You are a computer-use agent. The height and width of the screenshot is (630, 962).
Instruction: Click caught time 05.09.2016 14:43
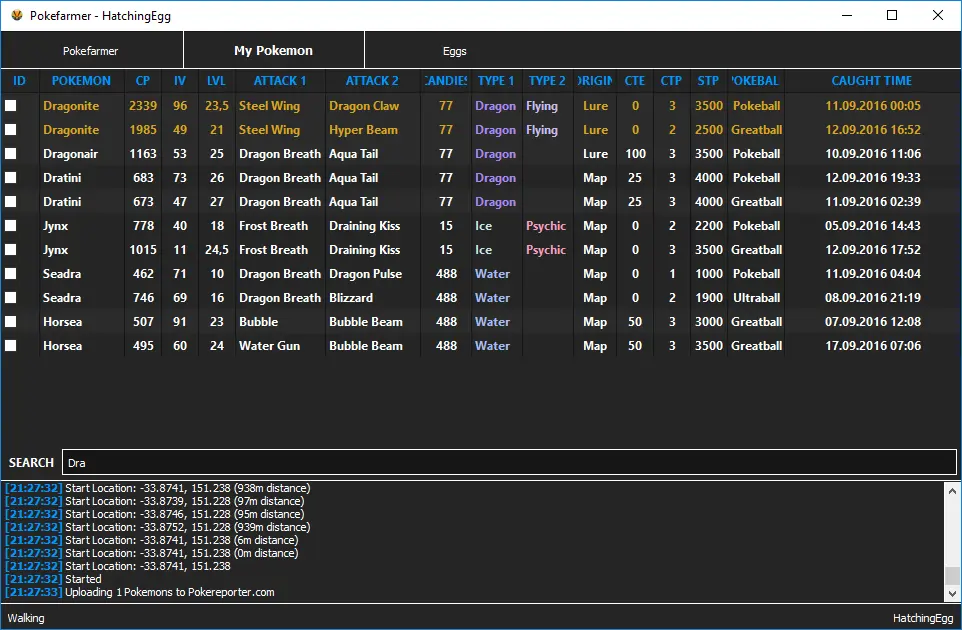tap(872, 226)
